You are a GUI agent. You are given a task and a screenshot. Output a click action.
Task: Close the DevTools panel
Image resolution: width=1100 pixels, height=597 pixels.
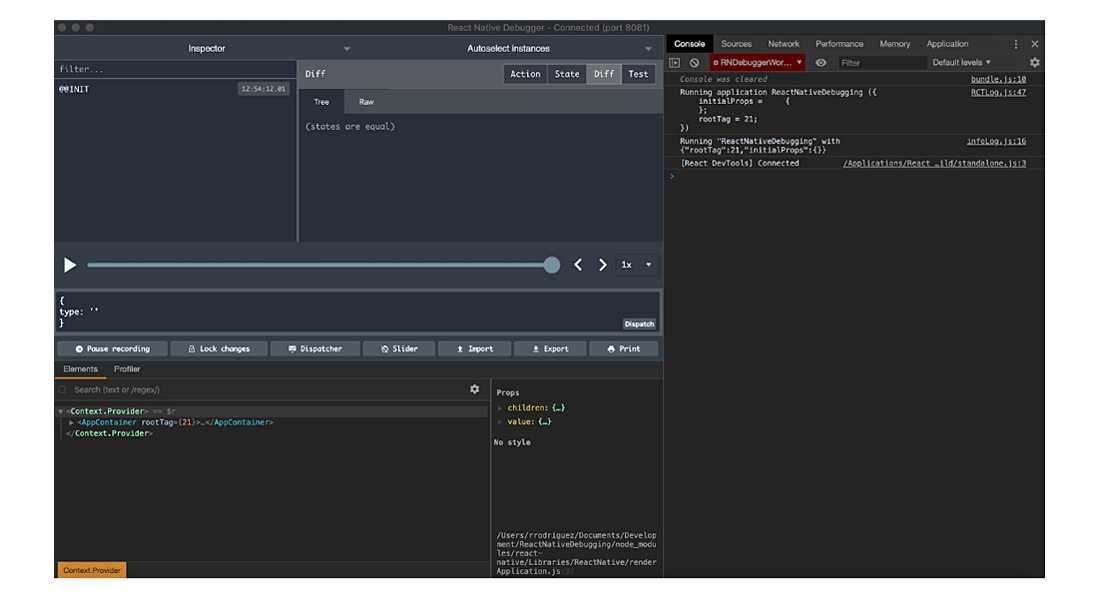(x=1034, y=43)
